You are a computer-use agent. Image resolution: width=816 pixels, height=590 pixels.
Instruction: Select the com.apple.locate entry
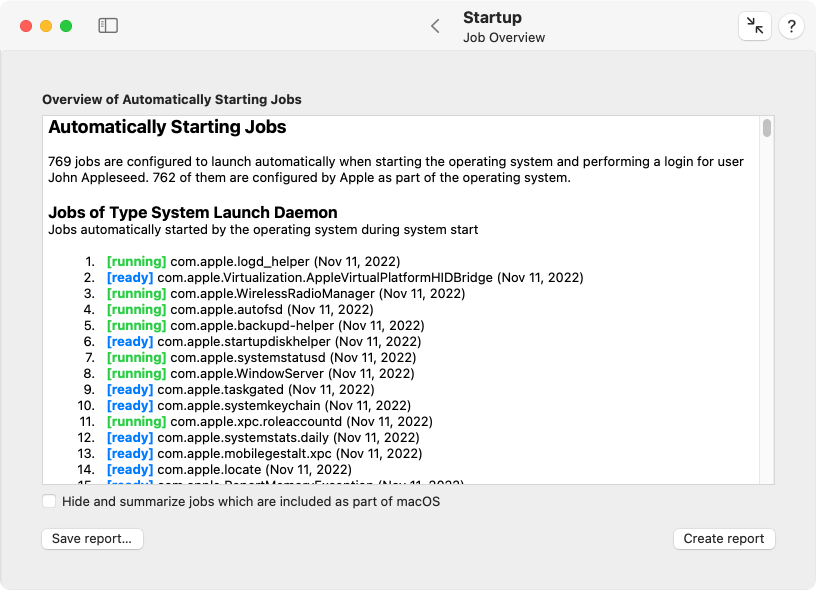click(229, 470)
